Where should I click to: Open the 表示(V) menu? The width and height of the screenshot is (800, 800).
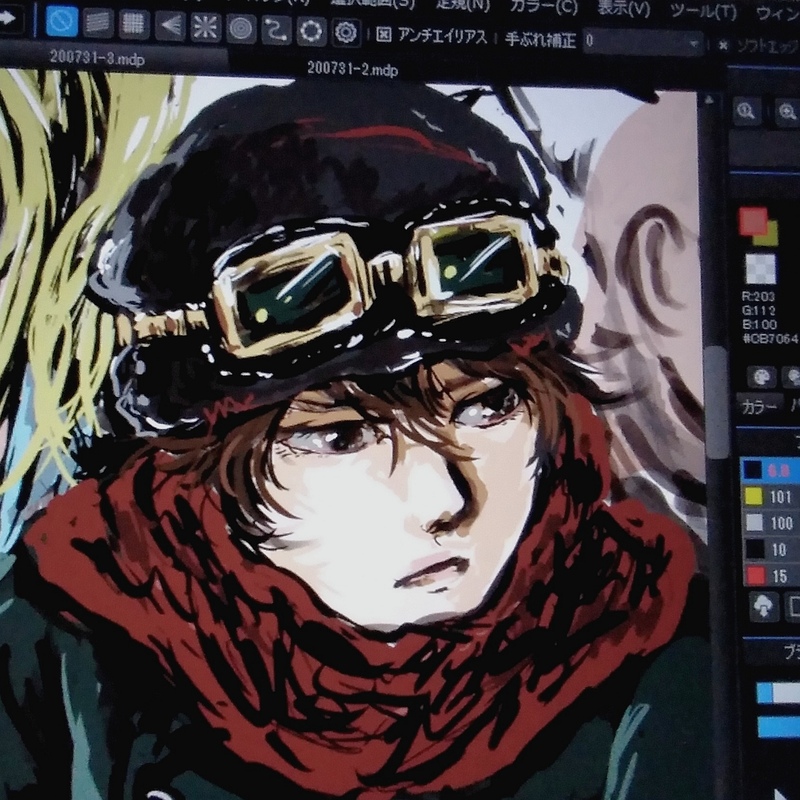[624, 8]
